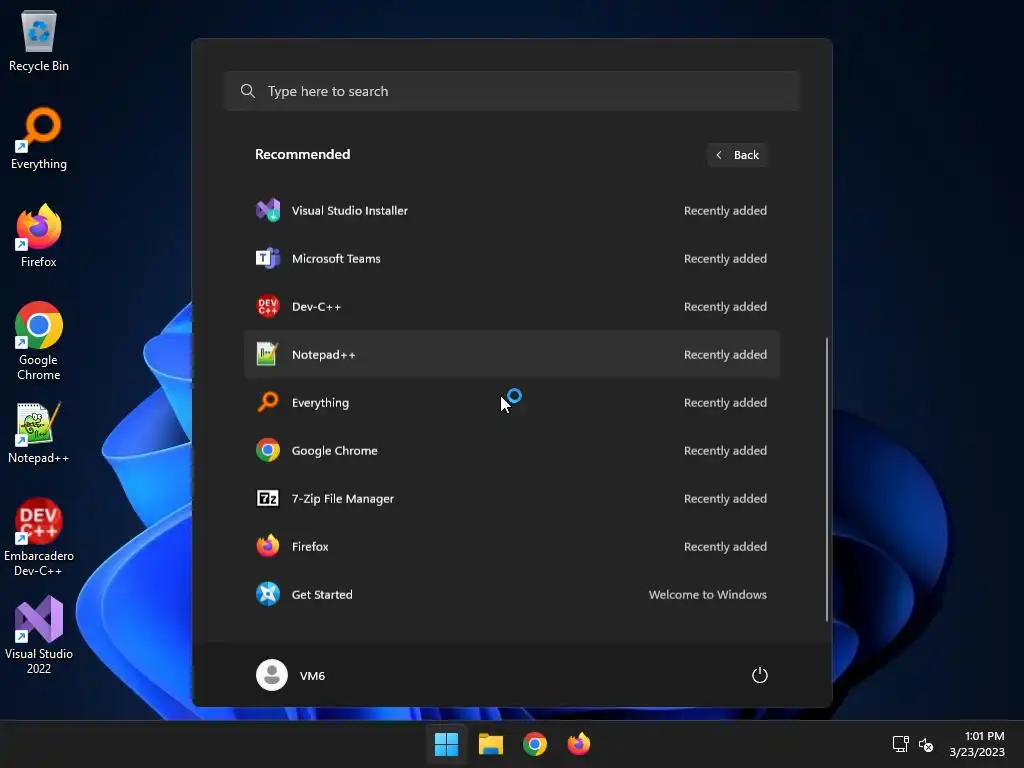Click the 'Everything' list label
This screenshot has width=1024, height=768.
[x=320, y=403]
